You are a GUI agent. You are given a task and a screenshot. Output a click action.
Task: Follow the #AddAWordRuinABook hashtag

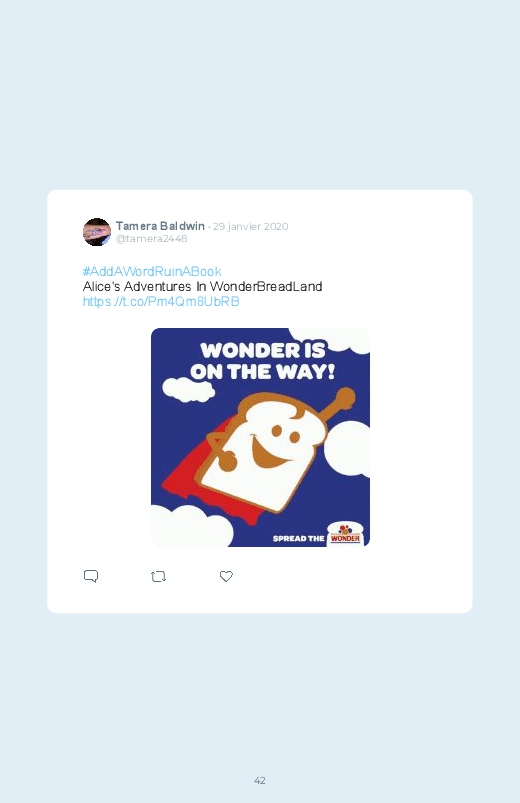[152, 271]
